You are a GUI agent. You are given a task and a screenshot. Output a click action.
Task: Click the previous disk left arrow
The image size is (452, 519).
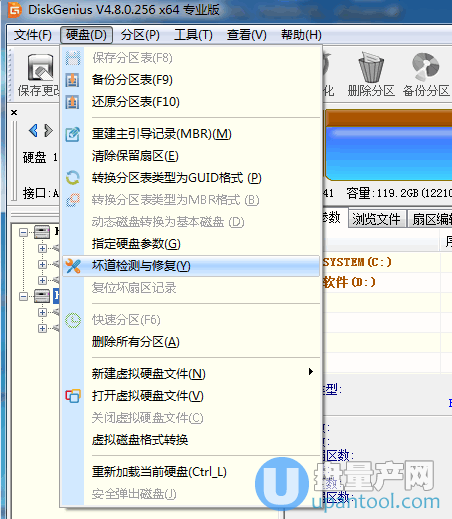tap(33, 130)
